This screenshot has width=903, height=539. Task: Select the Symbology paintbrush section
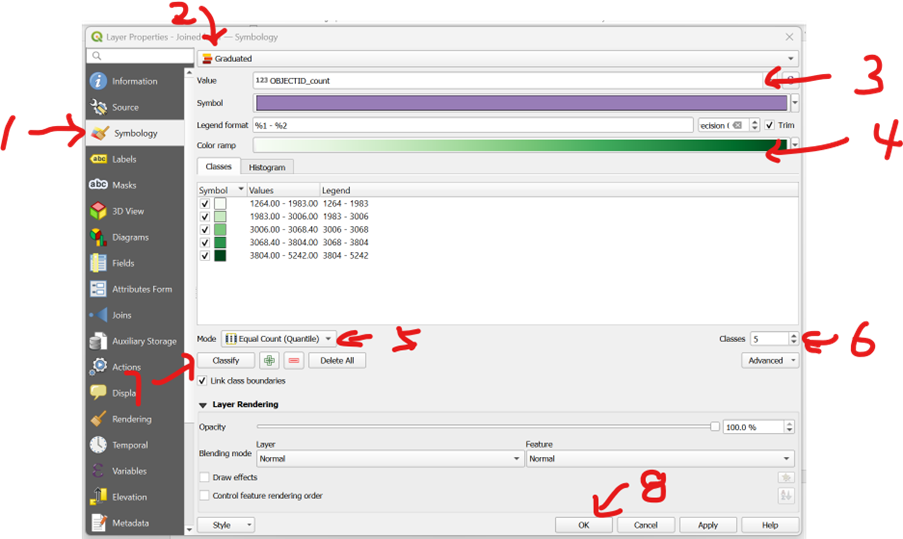(x=135, y=133)
